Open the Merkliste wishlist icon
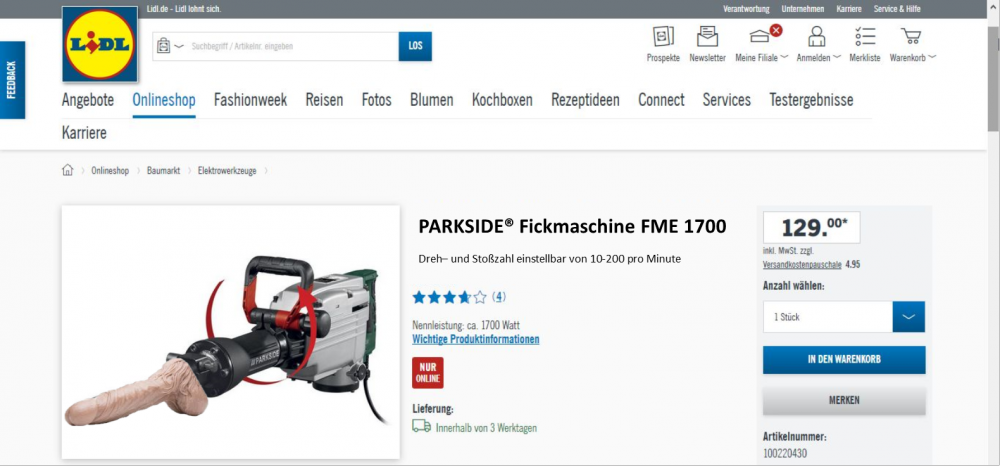 [865, 38]
